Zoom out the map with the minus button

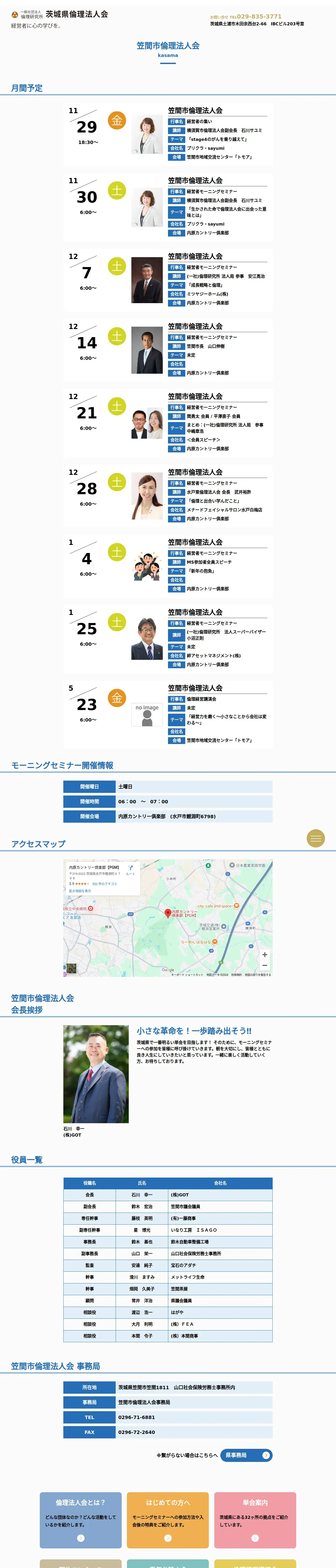265,965
